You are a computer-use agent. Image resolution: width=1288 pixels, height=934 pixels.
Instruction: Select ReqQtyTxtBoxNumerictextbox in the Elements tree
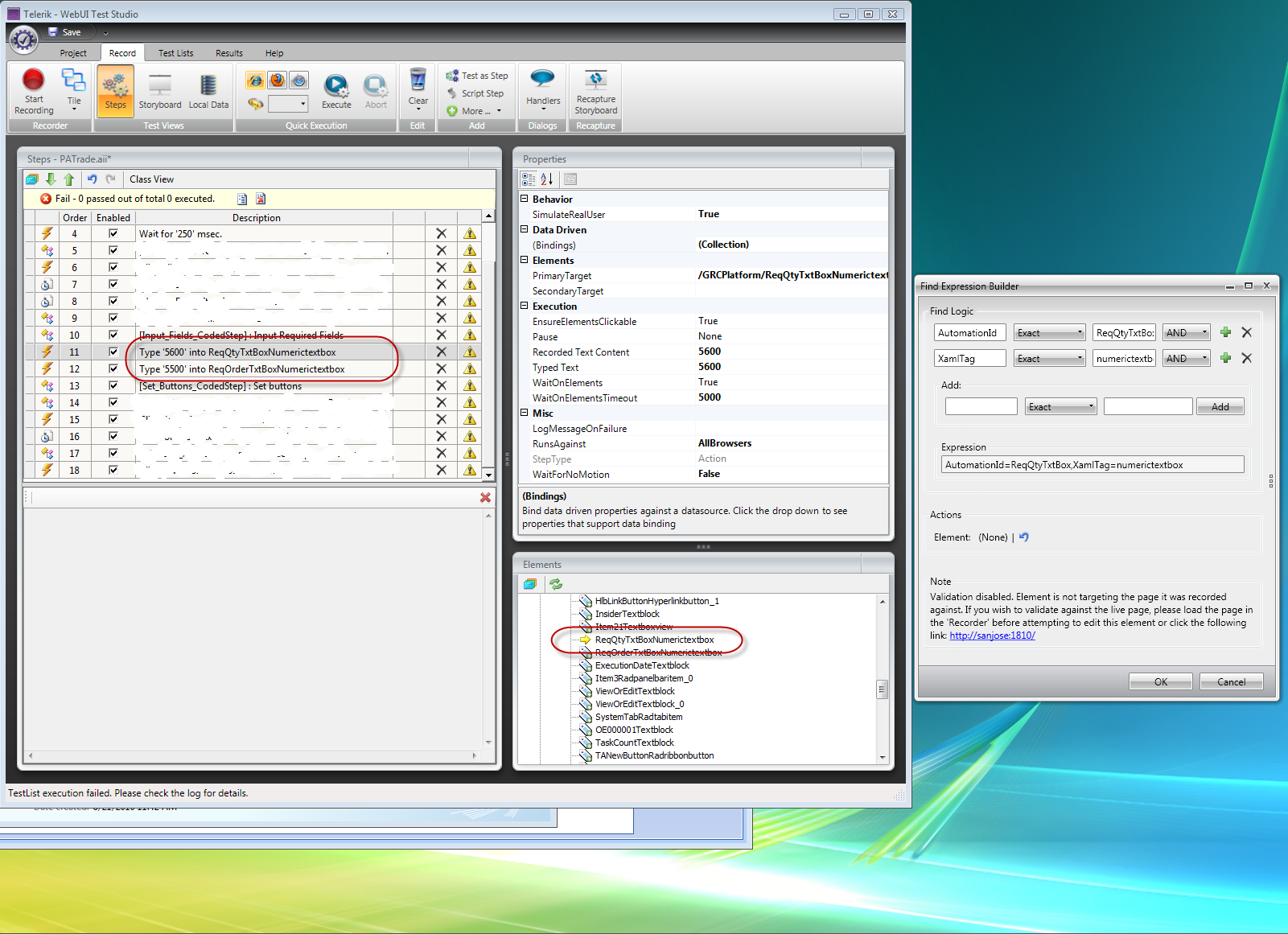pos(654,640)
